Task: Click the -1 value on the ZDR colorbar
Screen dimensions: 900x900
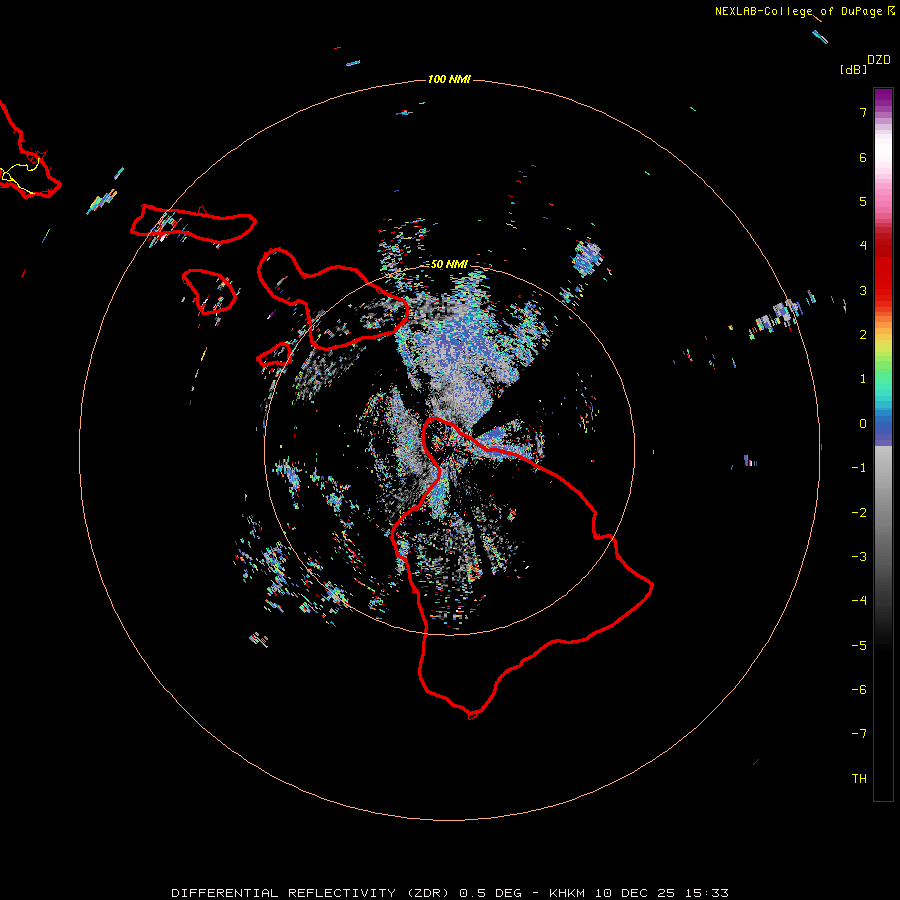Action: point(859,468)
